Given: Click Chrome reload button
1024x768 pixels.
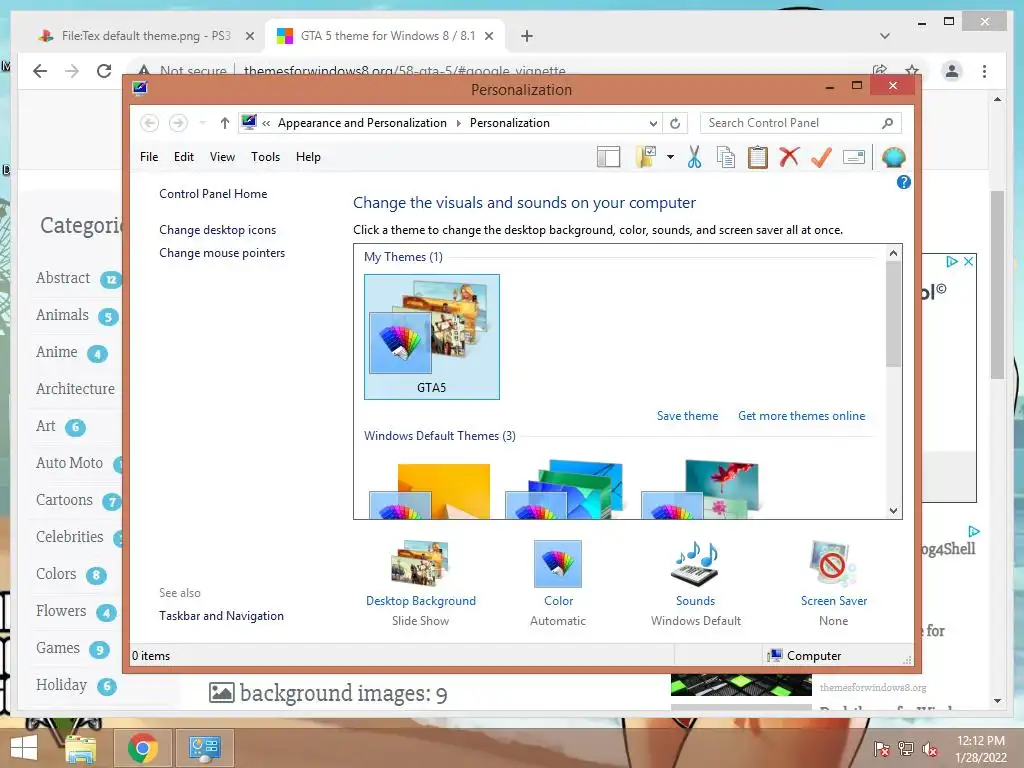Looking at the screenshot, I should (x=104, y=71).
